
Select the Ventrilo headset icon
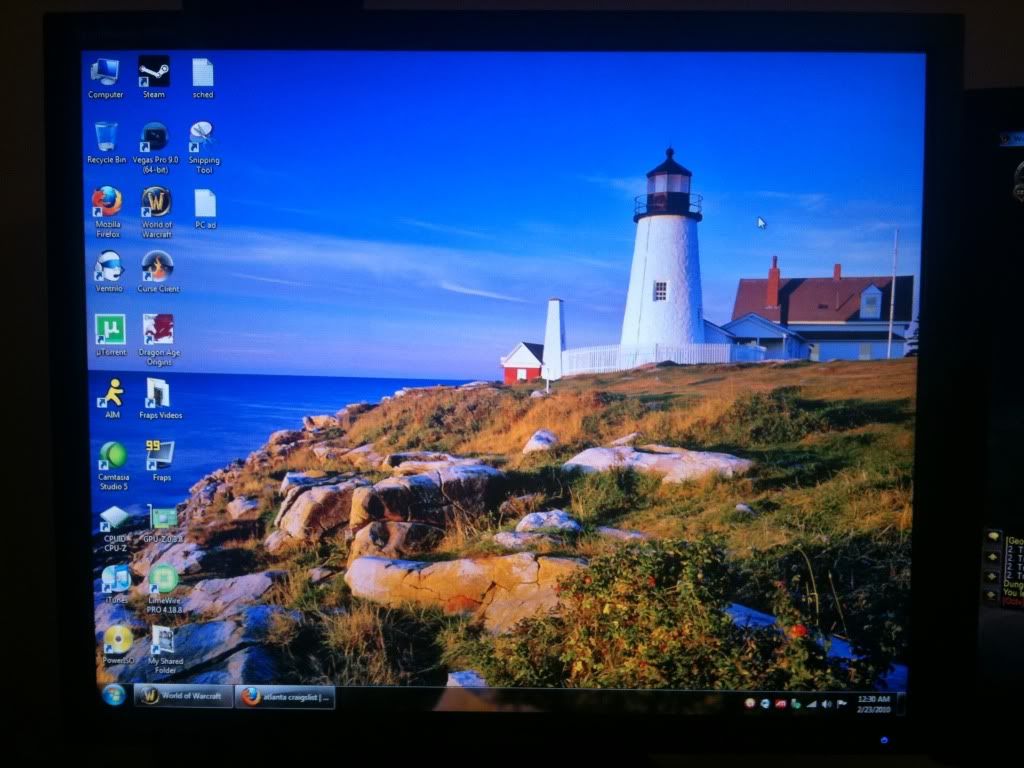tap(108, 266)
